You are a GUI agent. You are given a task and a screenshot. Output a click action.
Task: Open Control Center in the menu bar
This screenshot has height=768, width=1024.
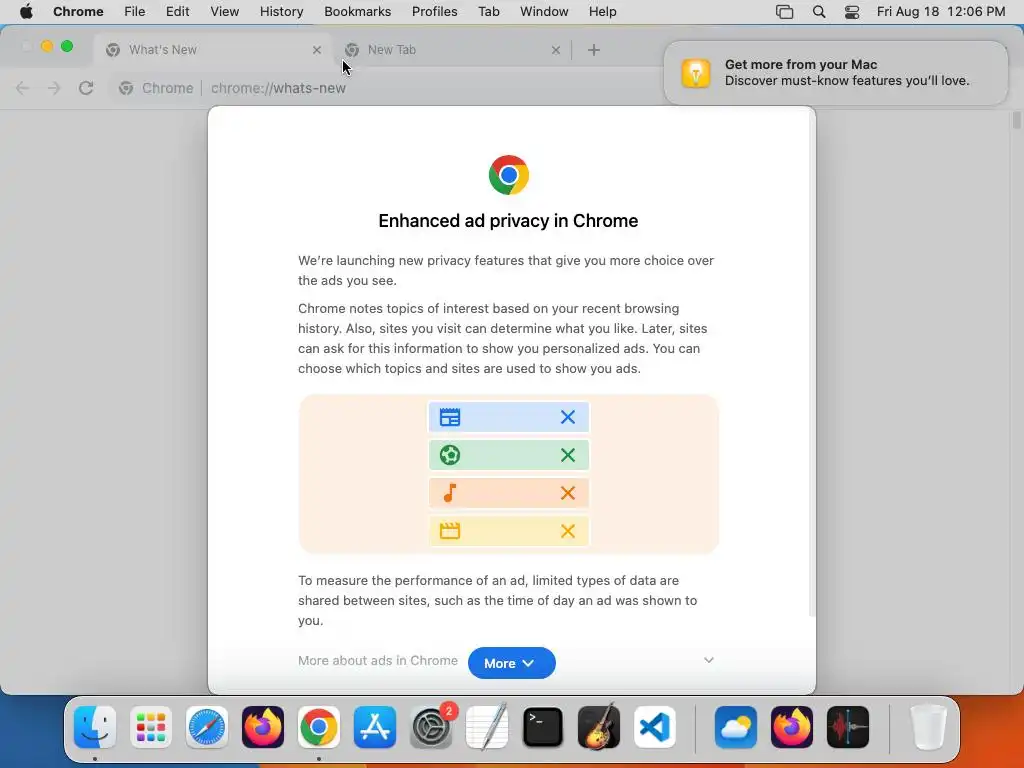coord(852,12)
